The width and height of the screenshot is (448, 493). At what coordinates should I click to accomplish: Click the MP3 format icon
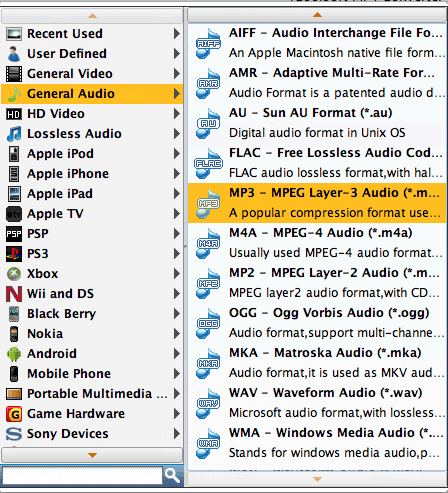pyautogui.click(x=208, y=203)
